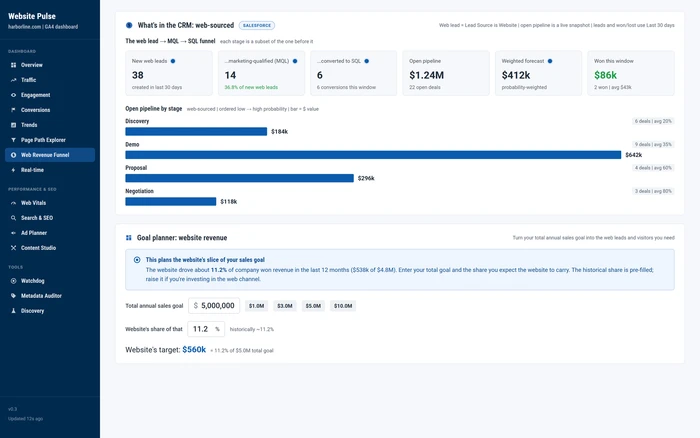Click the Negotiation pipeline bar $118k

click(x=171, y=202)
